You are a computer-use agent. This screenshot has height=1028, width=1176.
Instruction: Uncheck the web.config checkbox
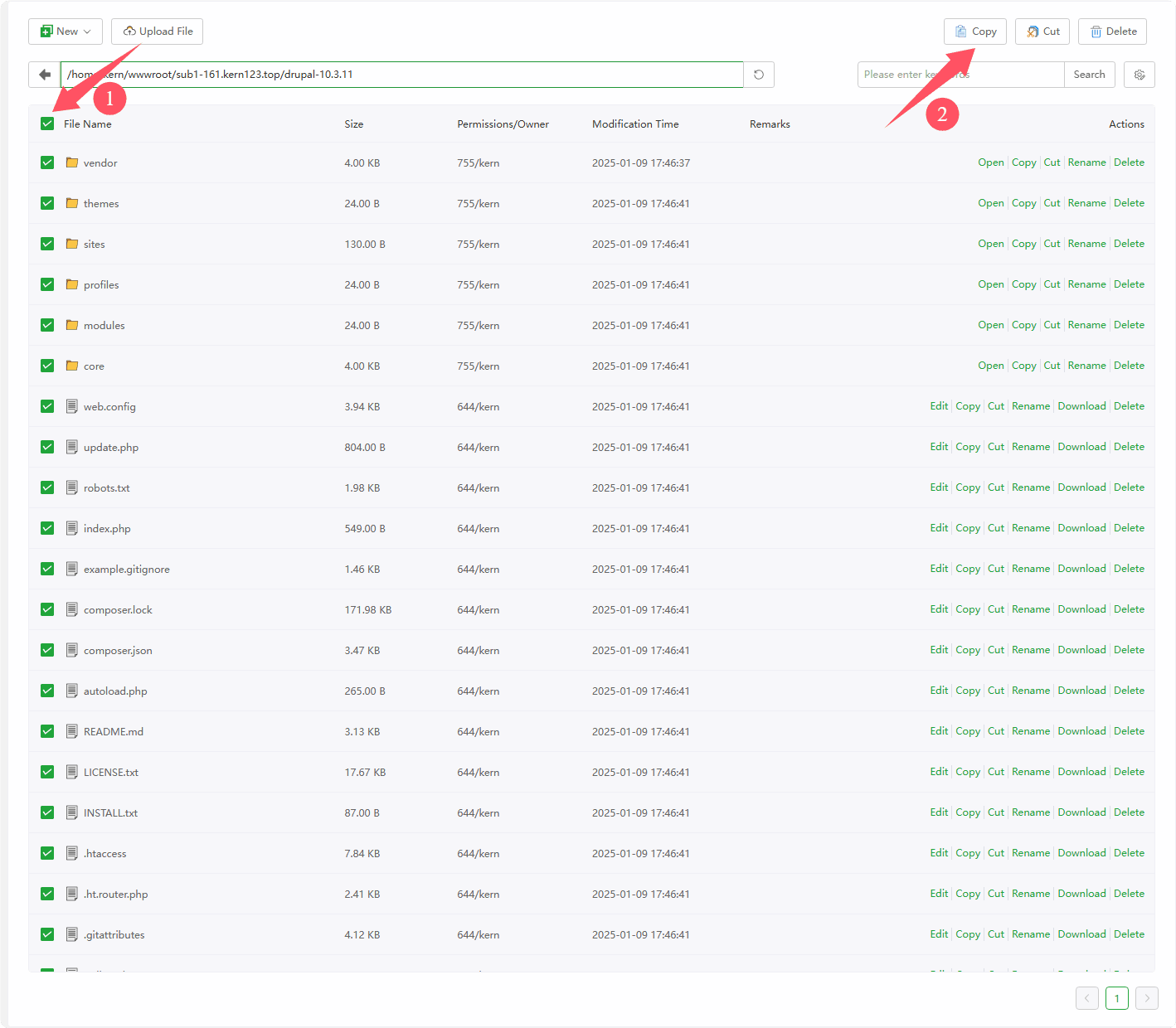pyautogui.click(x=47, y=406)
